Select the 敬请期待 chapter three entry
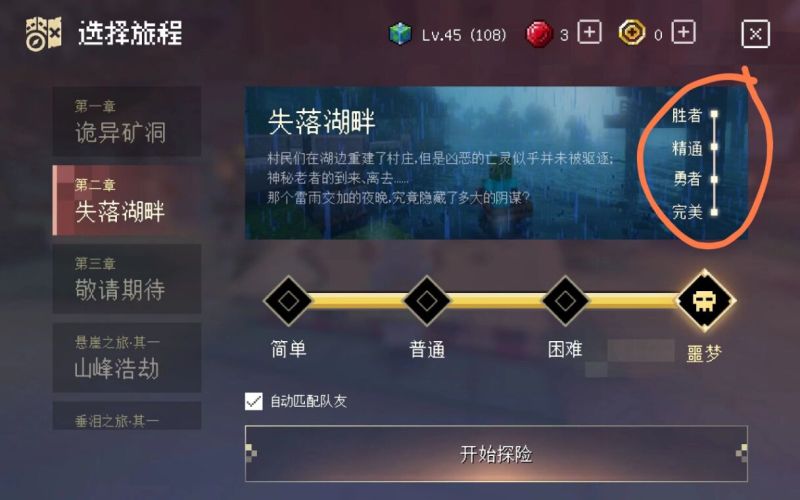Screen dimensions: 800x500 pos(127,279)
